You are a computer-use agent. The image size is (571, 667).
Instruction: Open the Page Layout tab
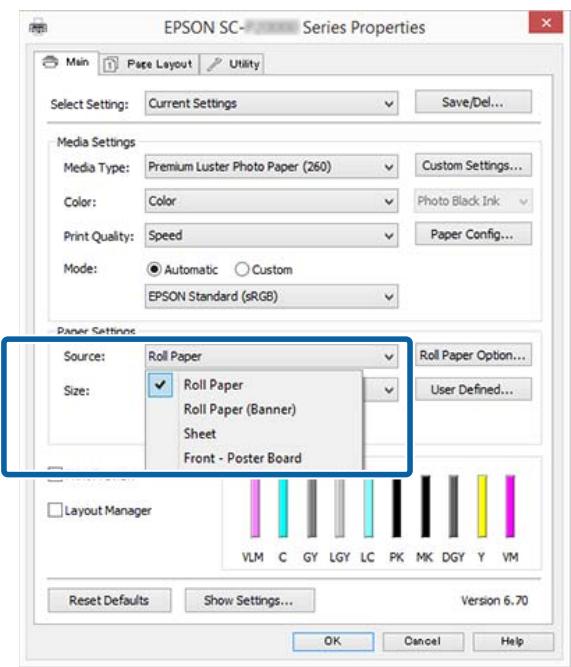pos(148,64)
